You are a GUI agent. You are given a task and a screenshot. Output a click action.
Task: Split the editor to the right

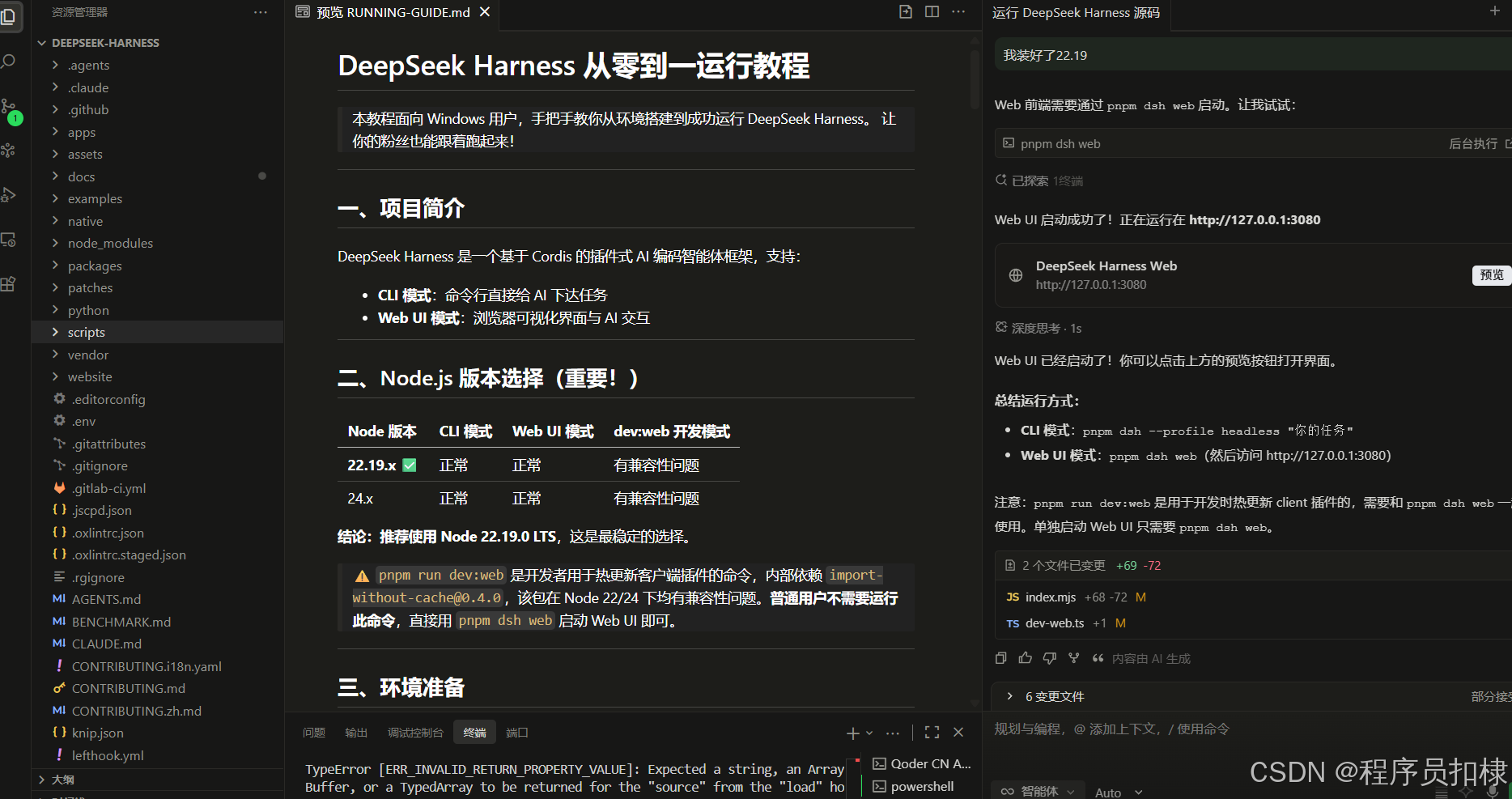coord(932,11)
